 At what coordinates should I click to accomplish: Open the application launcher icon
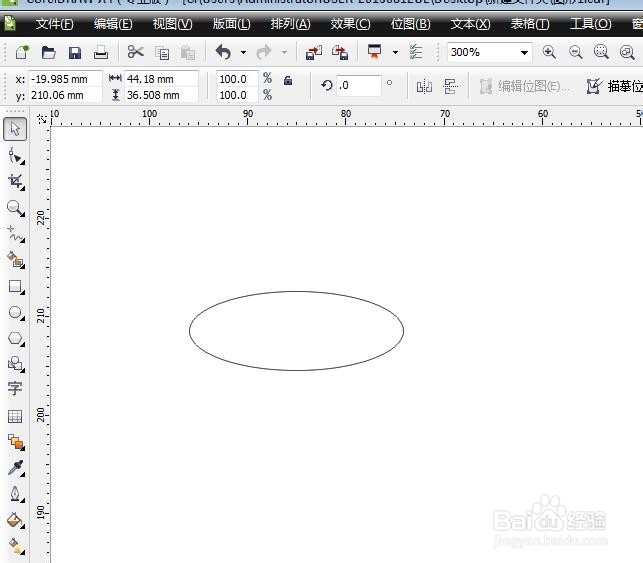[x=374, y=52]
